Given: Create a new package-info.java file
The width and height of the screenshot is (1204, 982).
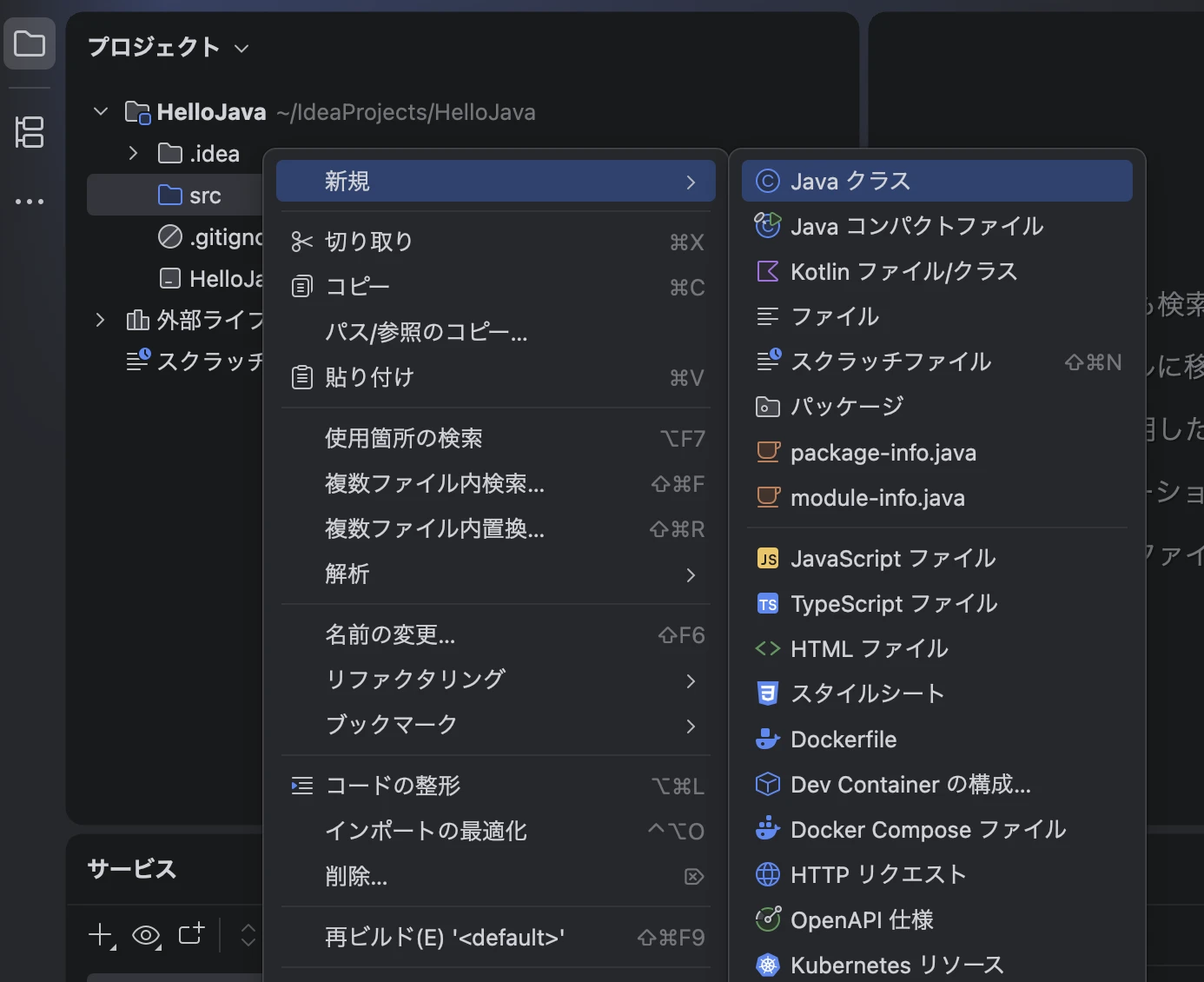Looking at the screenshot, I should pyautogui.click(x=937, y=453).
